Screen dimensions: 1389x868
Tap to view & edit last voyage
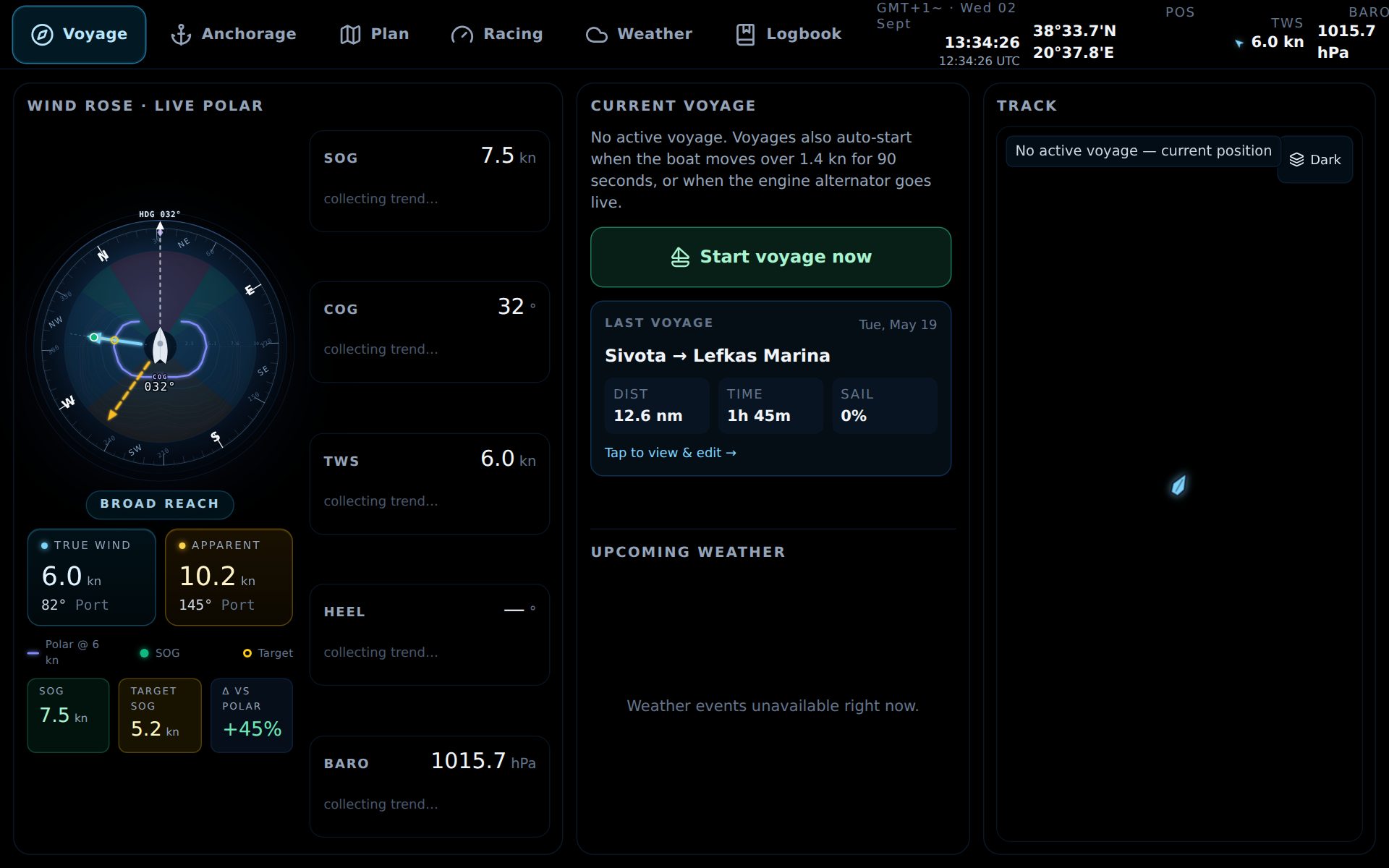(670, 453)
